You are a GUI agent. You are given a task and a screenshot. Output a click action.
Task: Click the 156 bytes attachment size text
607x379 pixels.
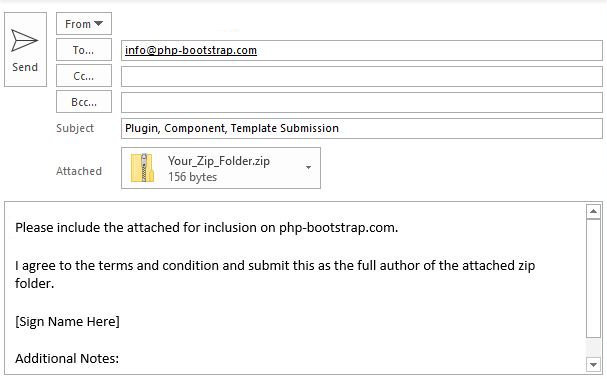[192, 177]
